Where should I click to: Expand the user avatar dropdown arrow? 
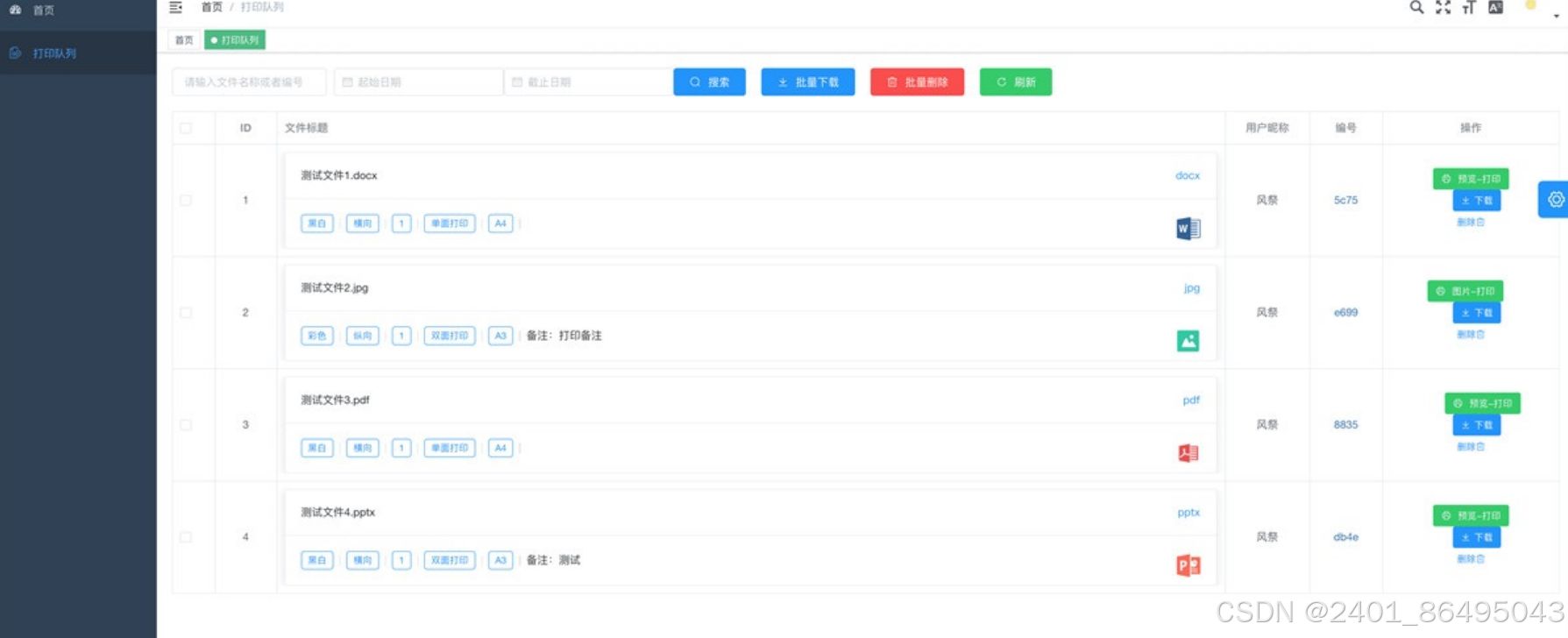click(x=1556, y=15)
